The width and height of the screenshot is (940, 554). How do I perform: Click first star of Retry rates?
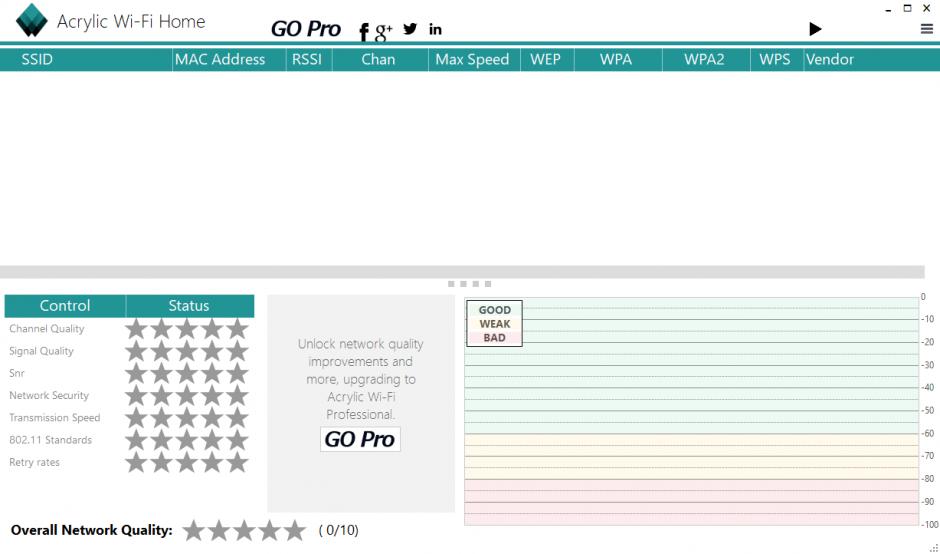(x=137, y=462)
